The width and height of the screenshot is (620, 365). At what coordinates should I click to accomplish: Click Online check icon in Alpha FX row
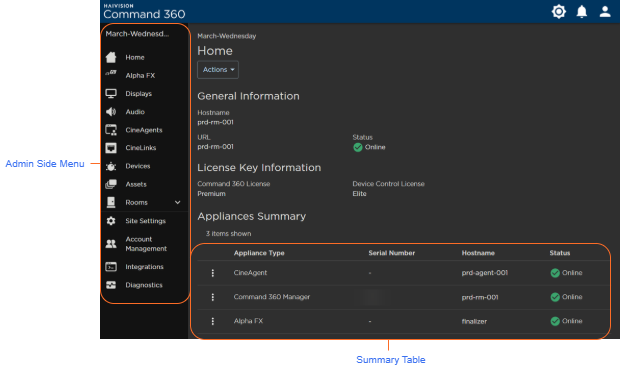coord(555,321)
